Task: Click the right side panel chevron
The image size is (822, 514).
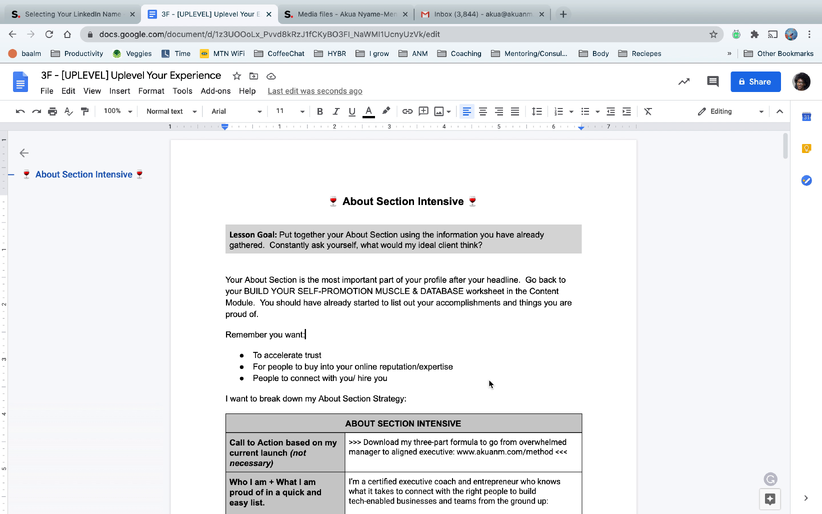Action: click(806, 498)
